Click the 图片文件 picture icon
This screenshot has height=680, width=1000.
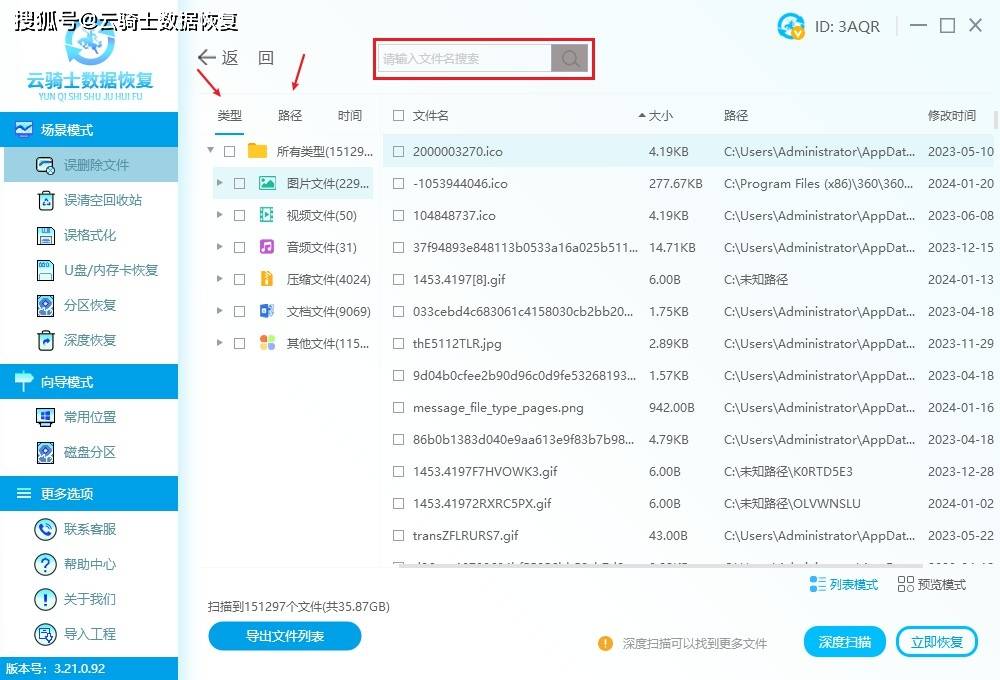click(x=267, y=184)
